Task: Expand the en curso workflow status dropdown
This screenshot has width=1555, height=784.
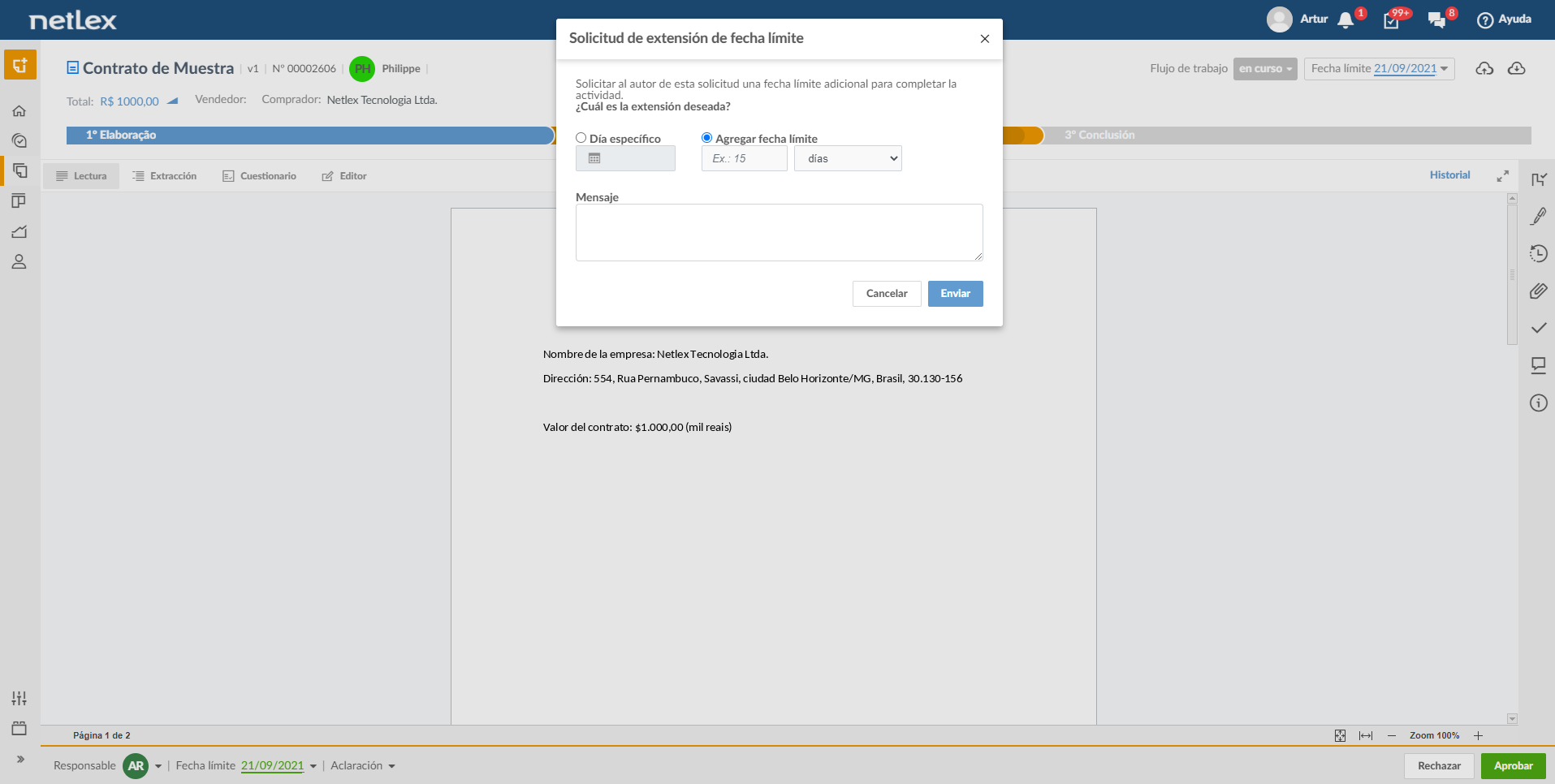Action: (1265, 69)
